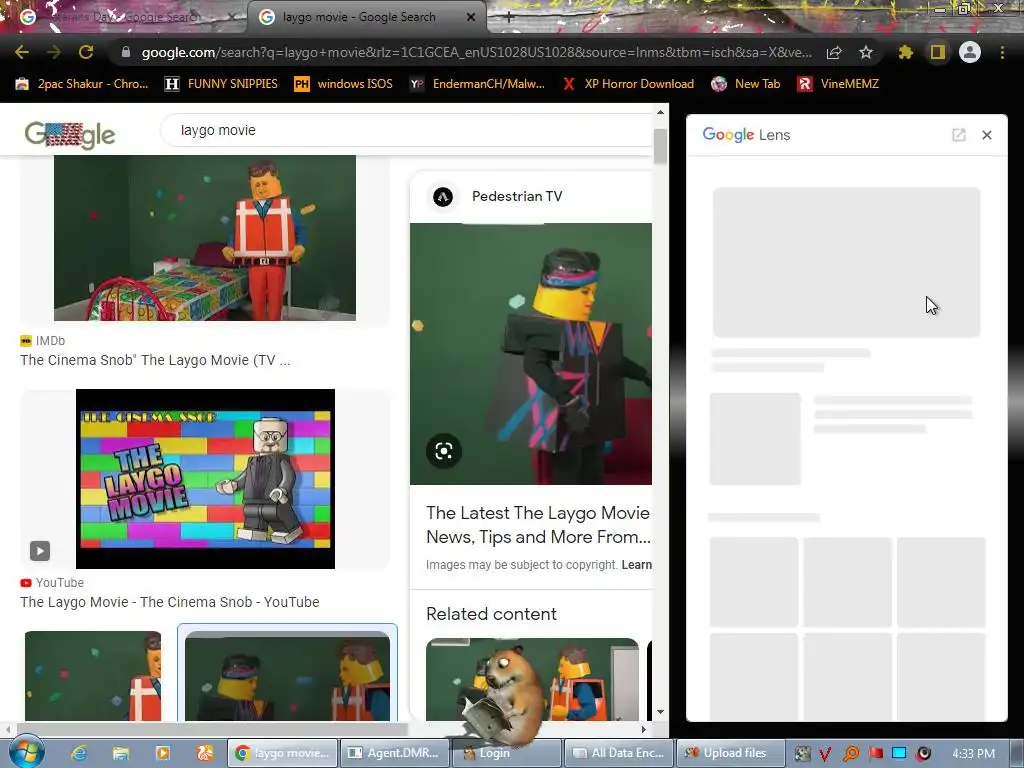
Task: Open the Pedestrian TV source name
Action: point(517,196)
